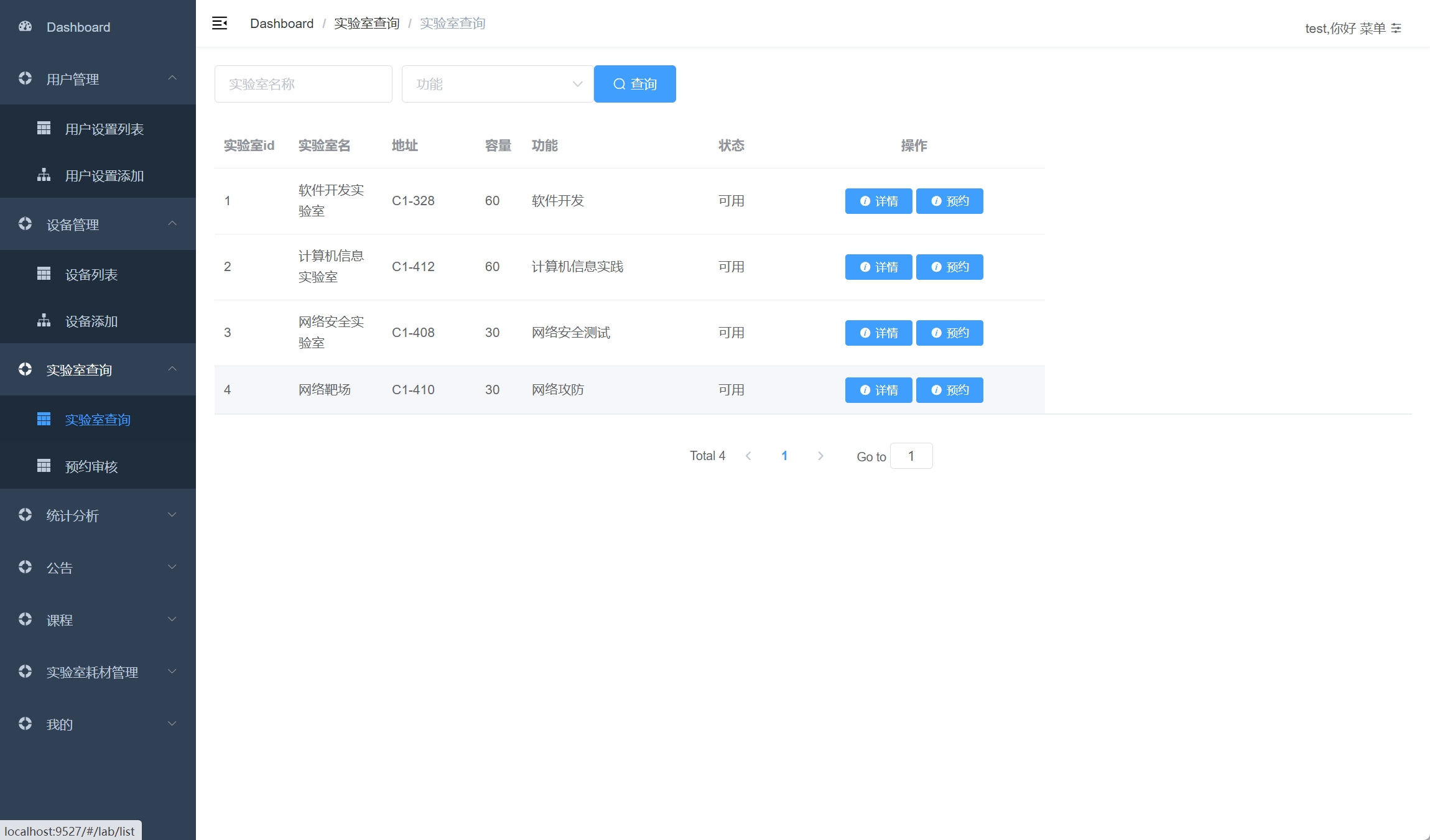The width and height of the screenshot is (1430, 840).
Task: Click the table icon beside 预约审核
Action: click(44, 466)
